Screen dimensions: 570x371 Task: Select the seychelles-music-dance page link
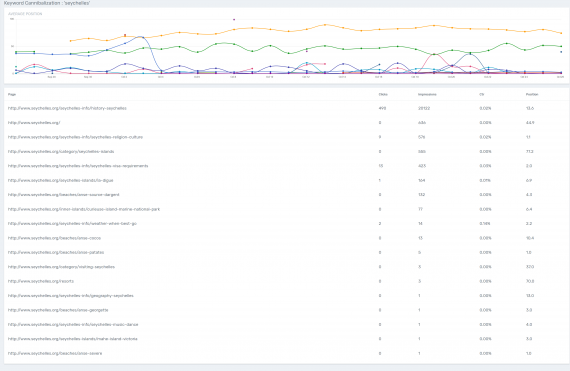(x=73, y=324)
